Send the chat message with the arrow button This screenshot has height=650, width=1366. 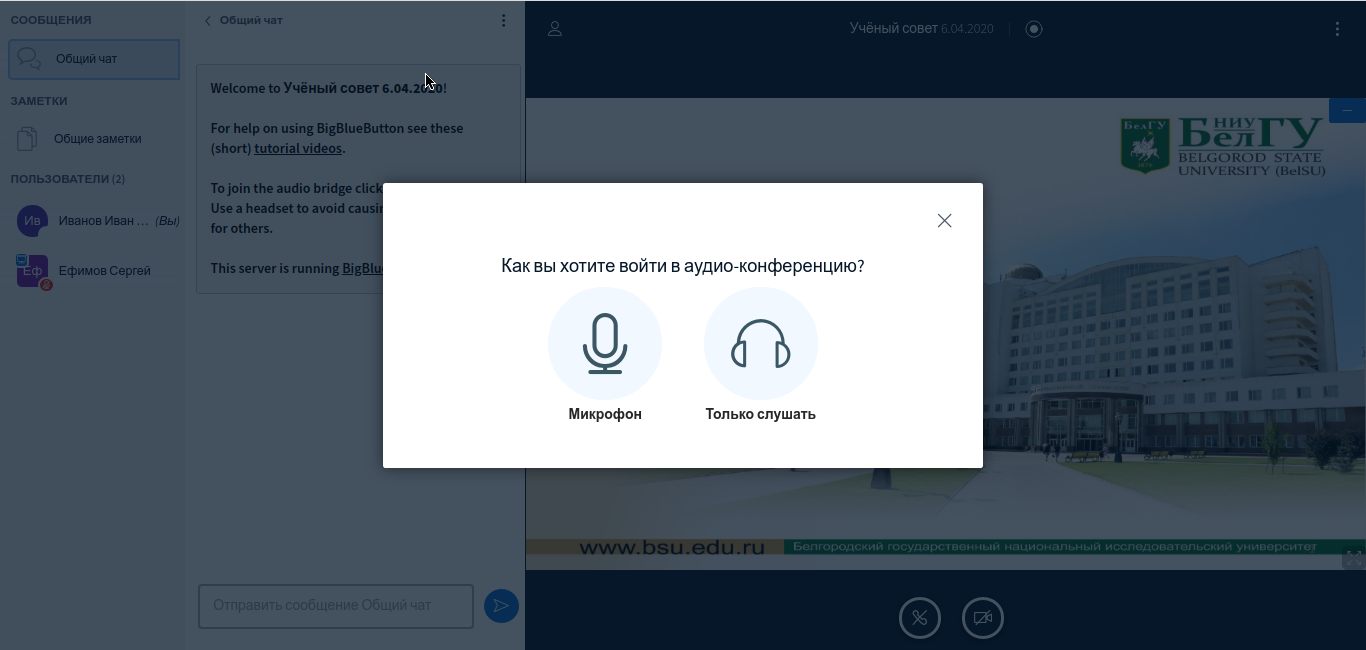[x=501, y=606]
